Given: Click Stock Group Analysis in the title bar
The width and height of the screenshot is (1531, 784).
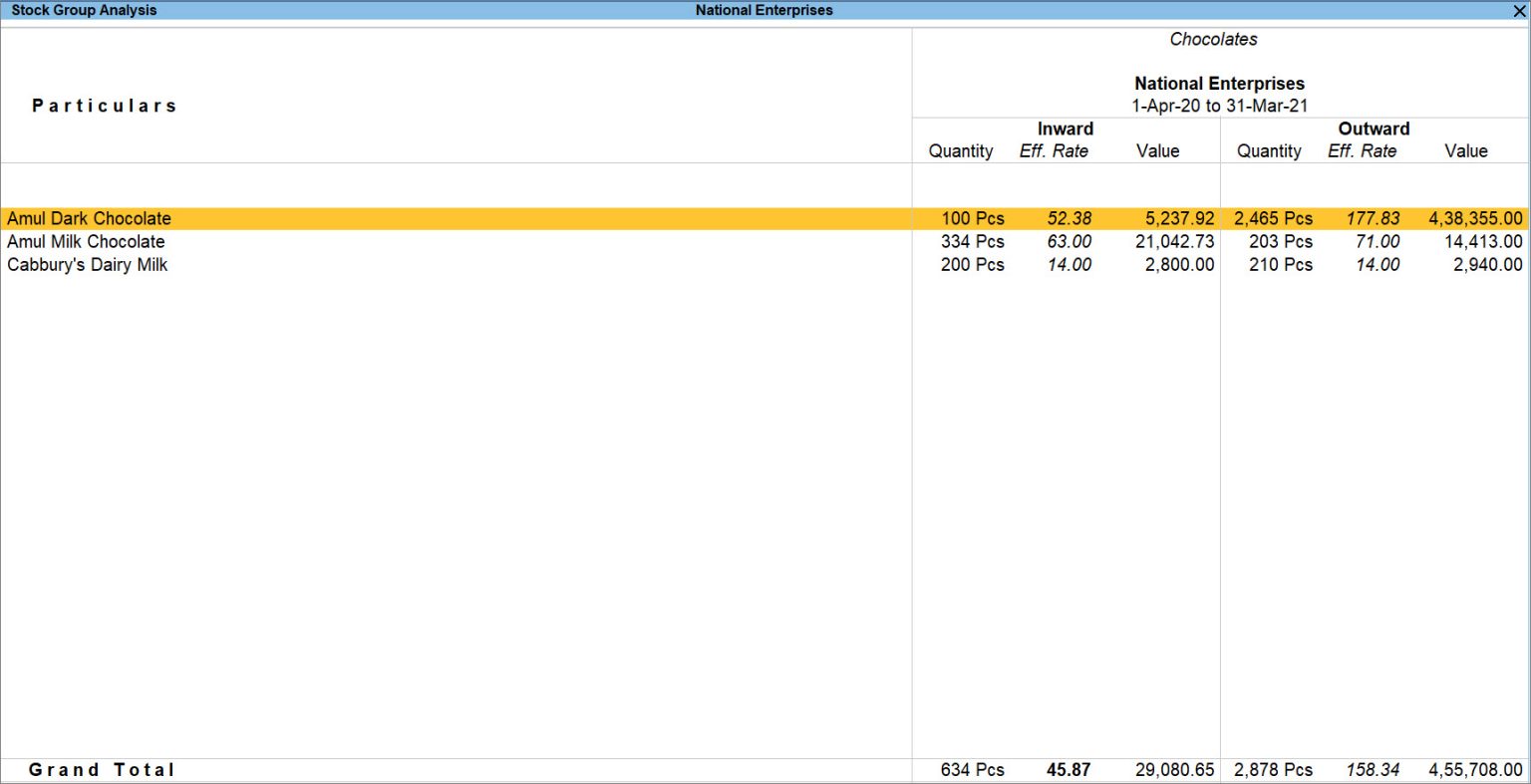Looking at the screenshot, I should click(83, 10).
